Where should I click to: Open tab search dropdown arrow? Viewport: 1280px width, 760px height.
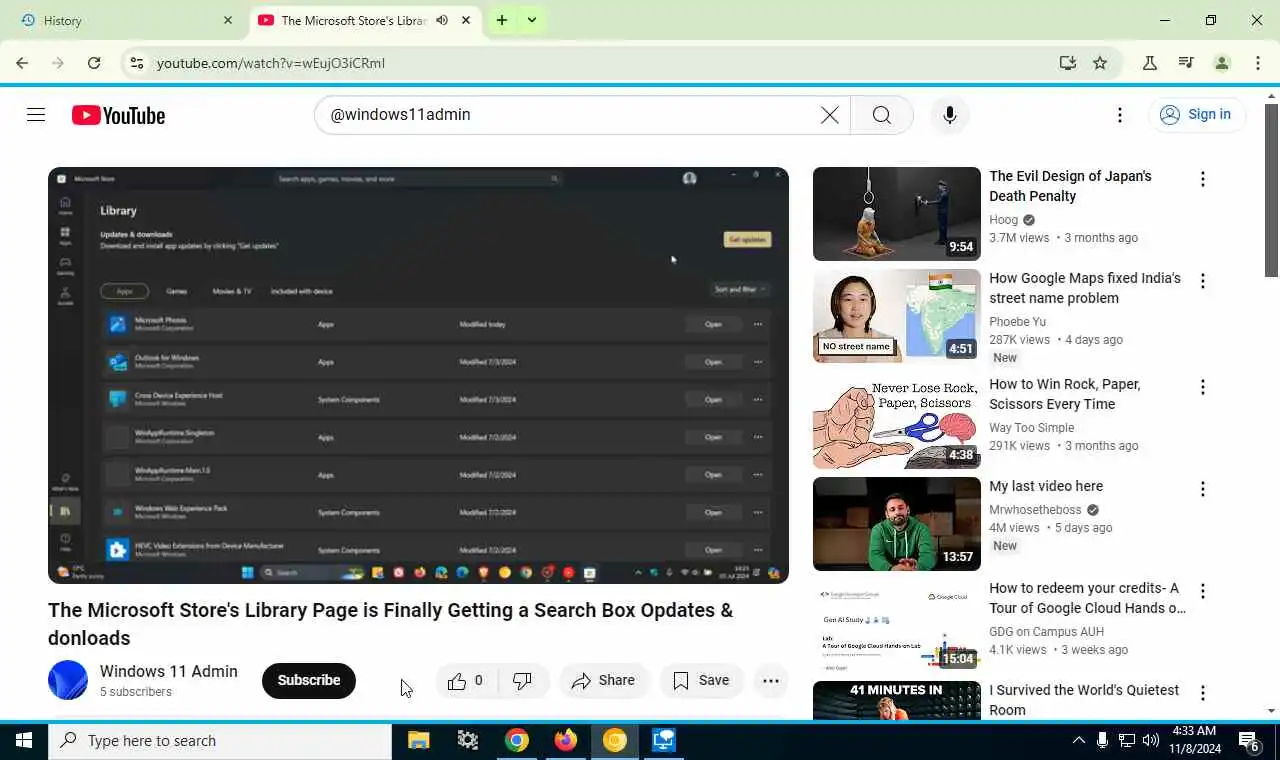pos(532,20)
